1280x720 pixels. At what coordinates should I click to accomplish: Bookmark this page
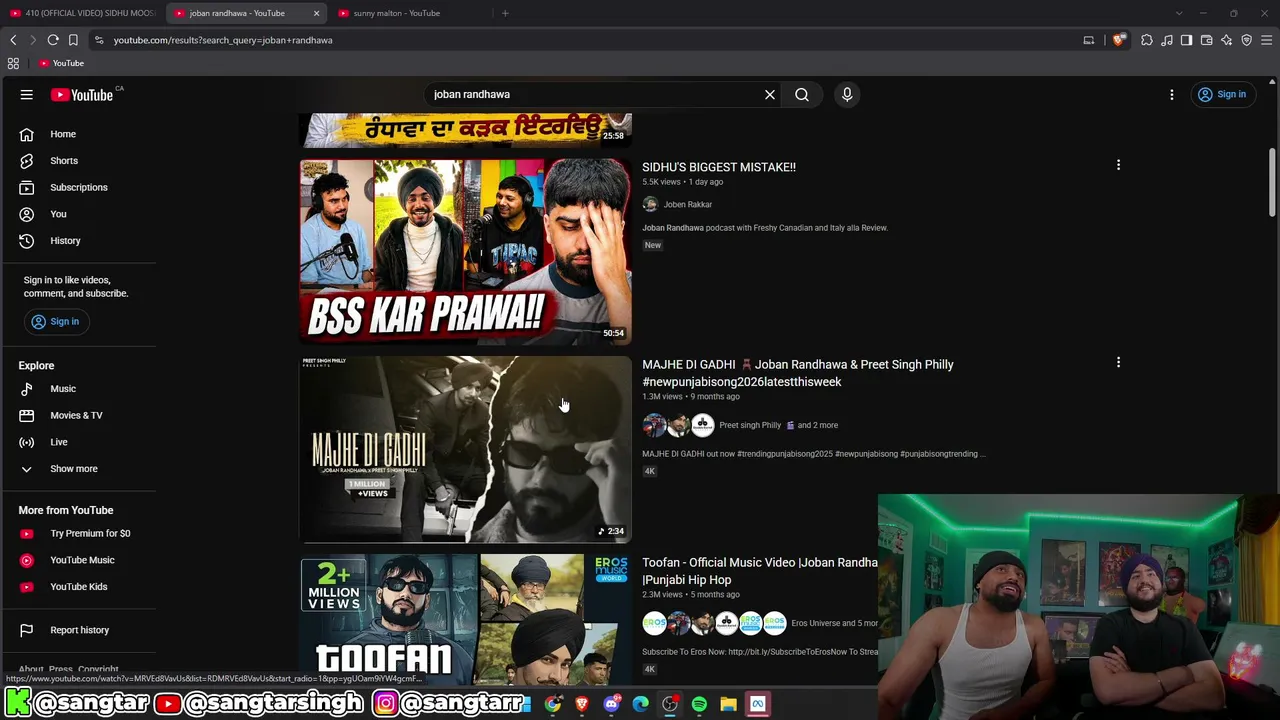[x=73, y=40]
